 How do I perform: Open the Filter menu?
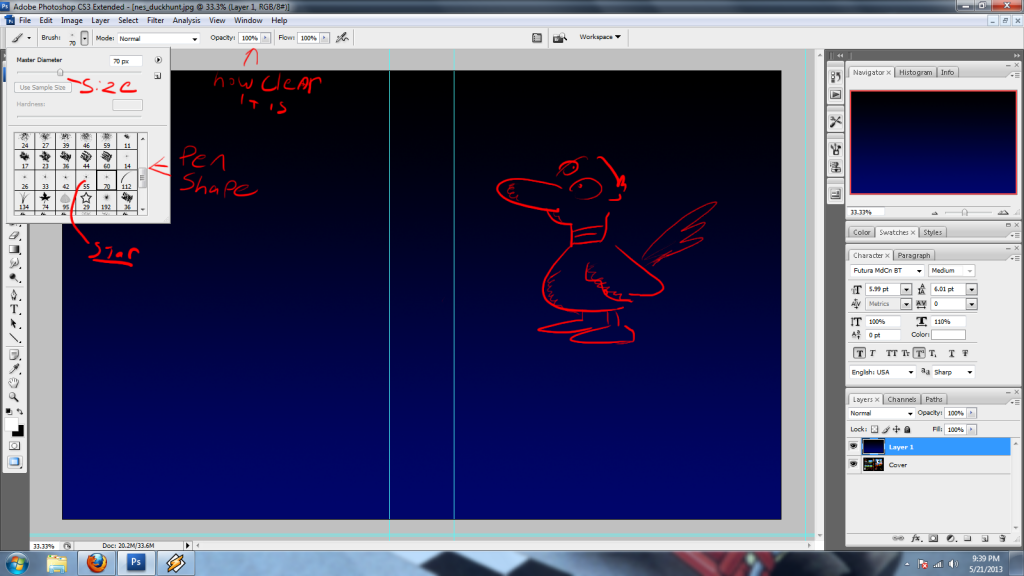pyautogui.click(x=156, y=20)
